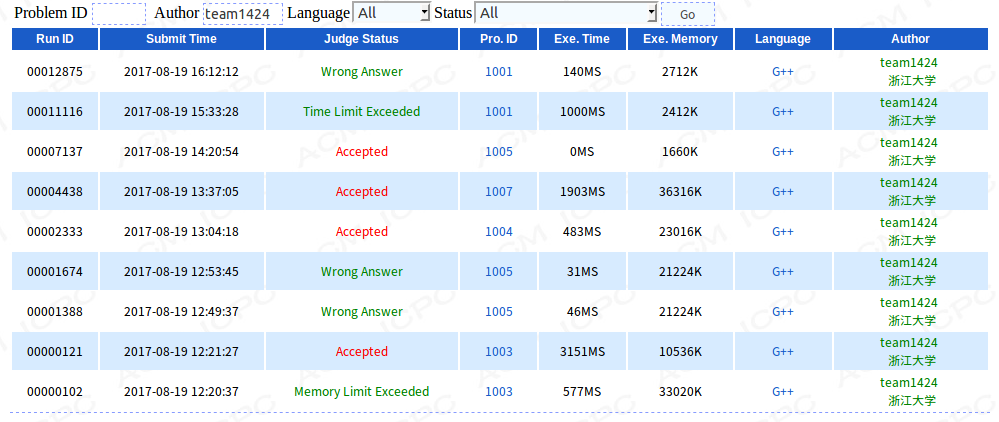
Task: Click G++ language link for run 00000102
Action: (x=782, y=392)
